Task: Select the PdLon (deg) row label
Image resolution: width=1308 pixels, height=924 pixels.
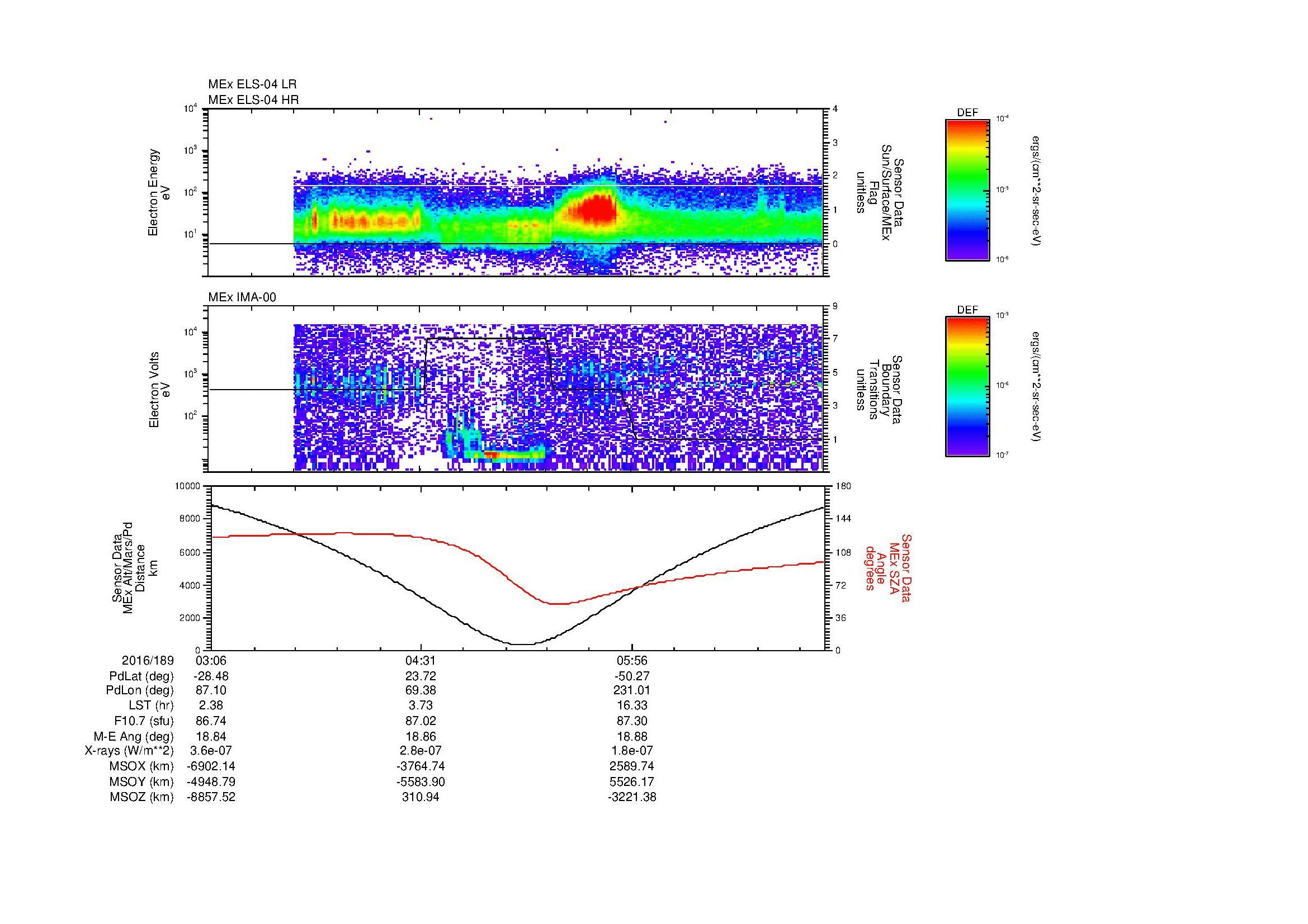Action: [x=141, y=690]
